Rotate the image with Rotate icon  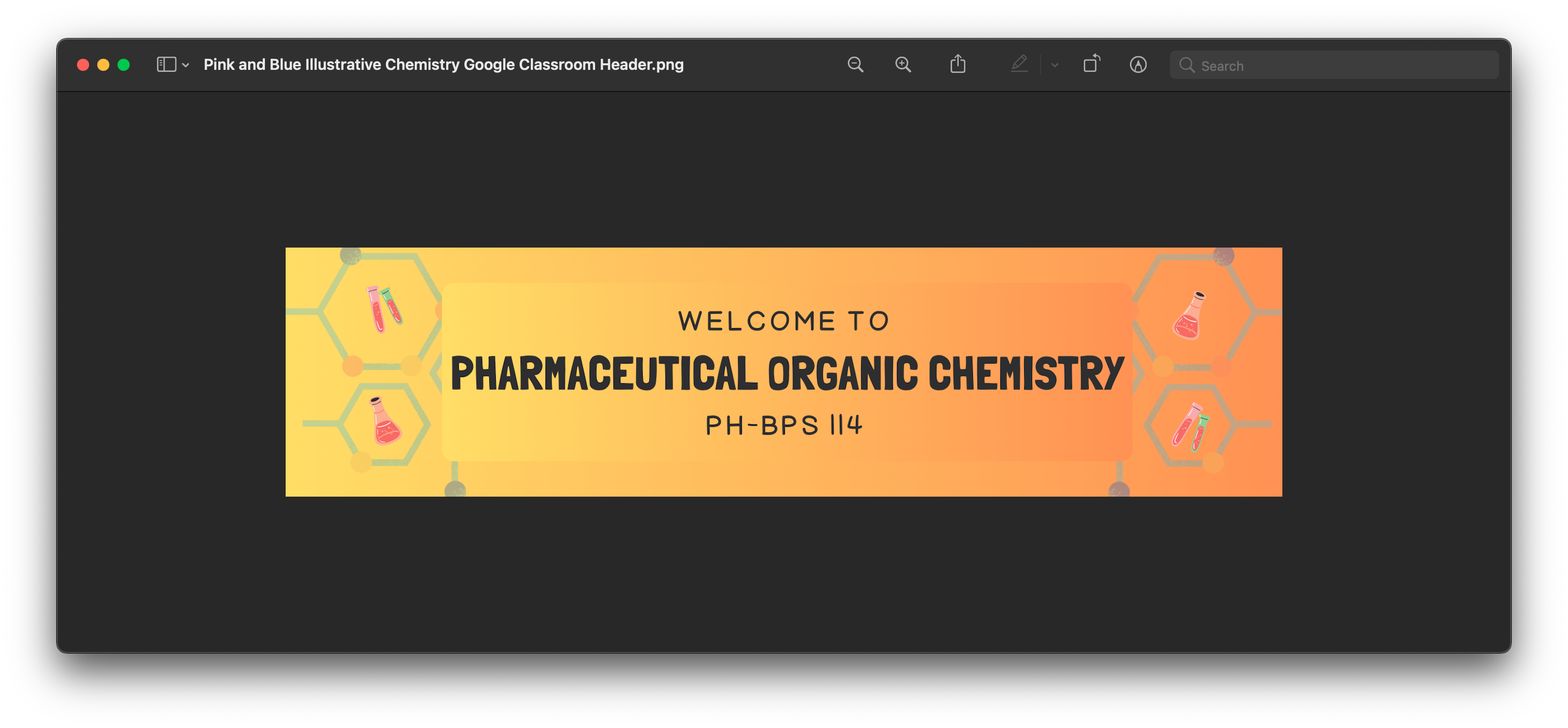(1091, 64)
